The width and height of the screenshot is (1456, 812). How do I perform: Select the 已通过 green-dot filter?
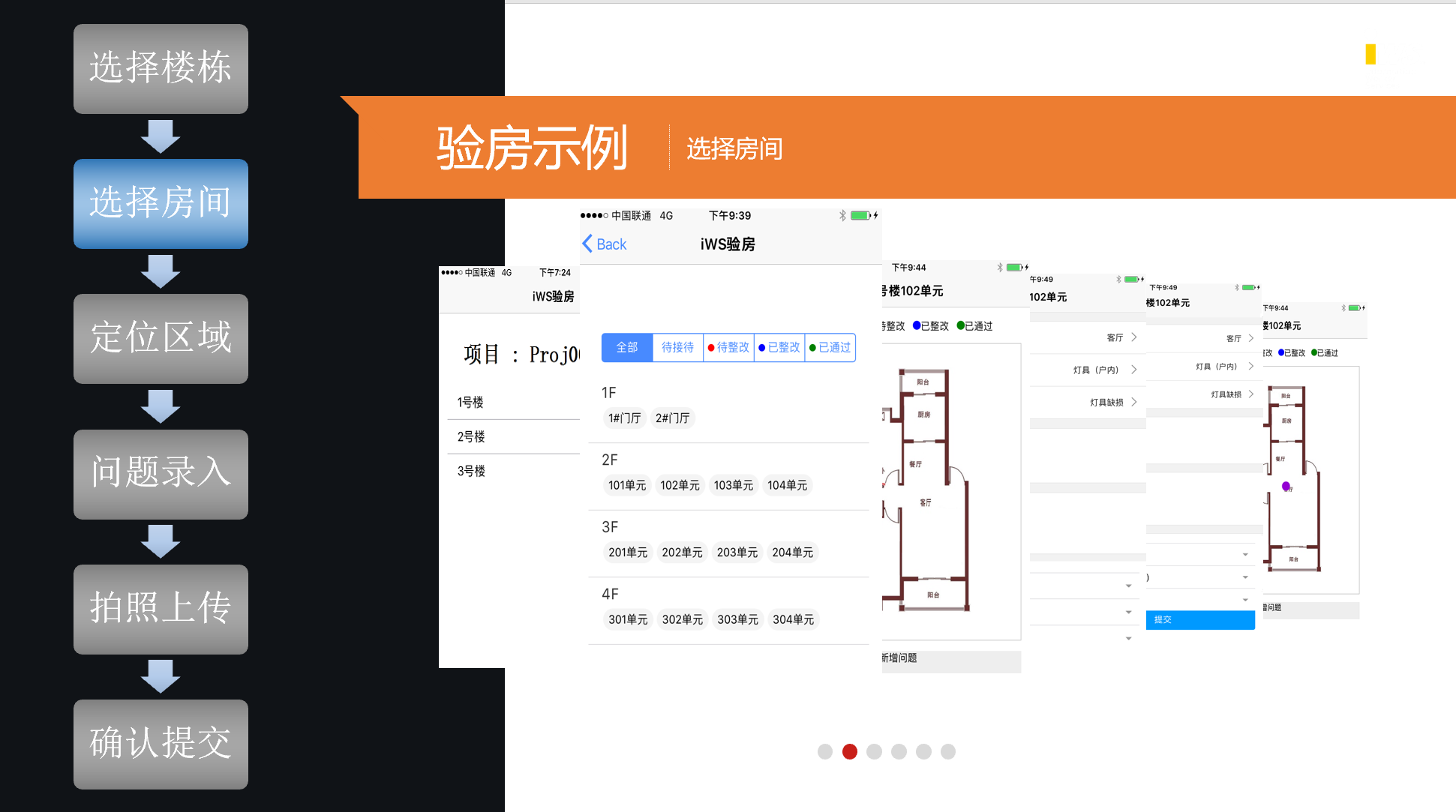coord(830,347)
